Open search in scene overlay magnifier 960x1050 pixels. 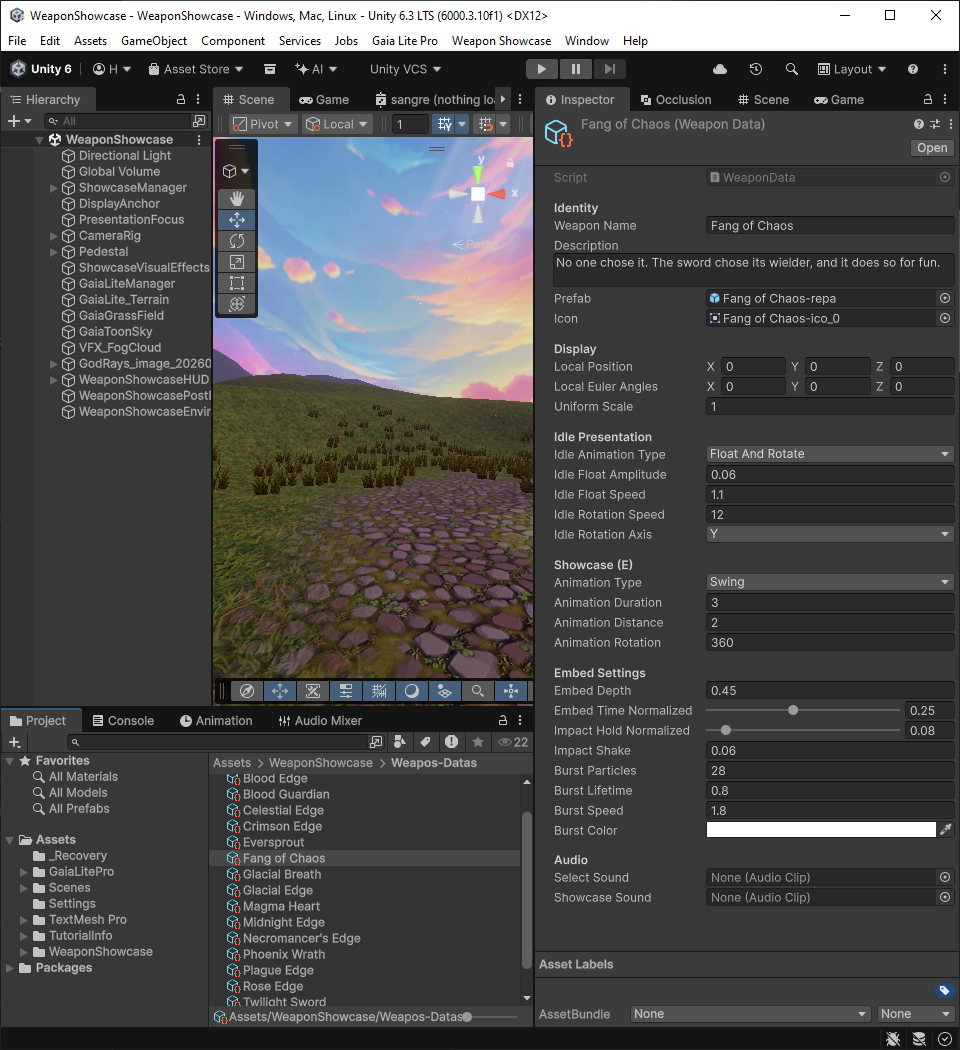click(477, 691)
